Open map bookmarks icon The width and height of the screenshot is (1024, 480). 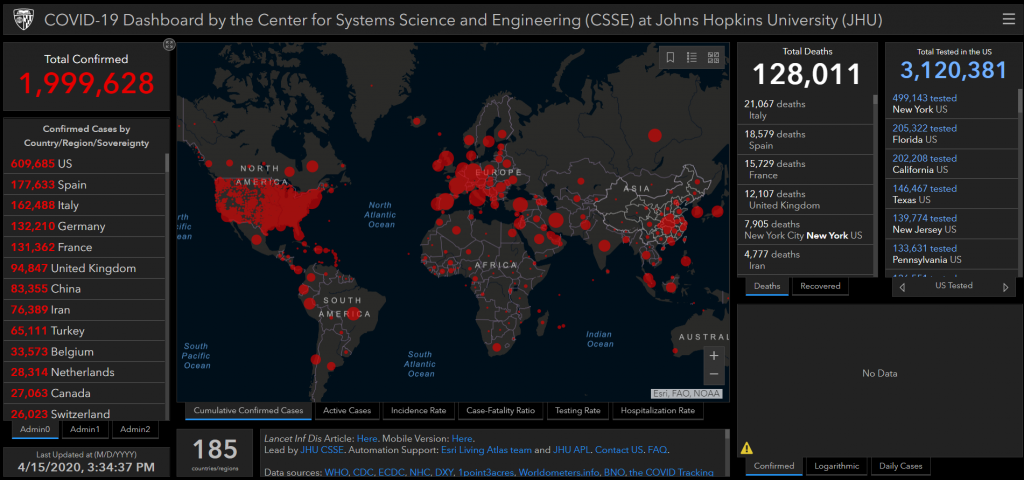(x=670, y=57)
